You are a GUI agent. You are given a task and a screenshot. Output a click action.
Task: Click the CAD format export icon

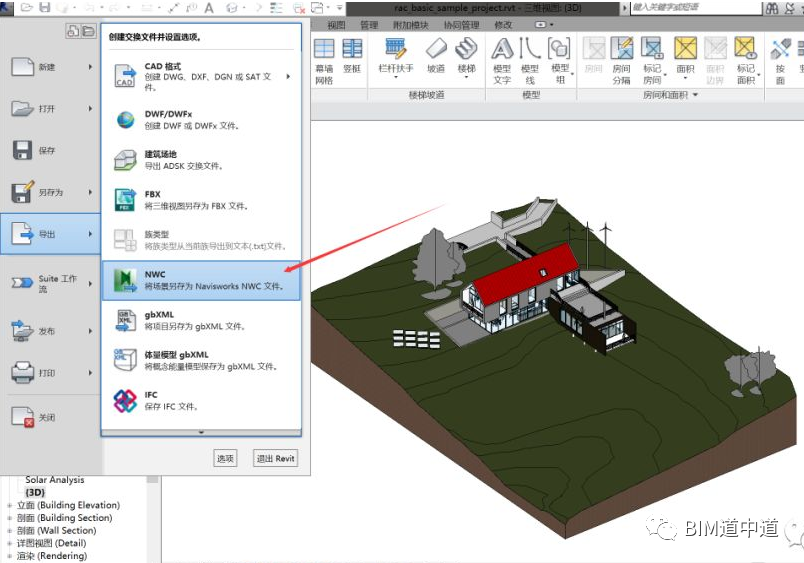coord(125,76)
